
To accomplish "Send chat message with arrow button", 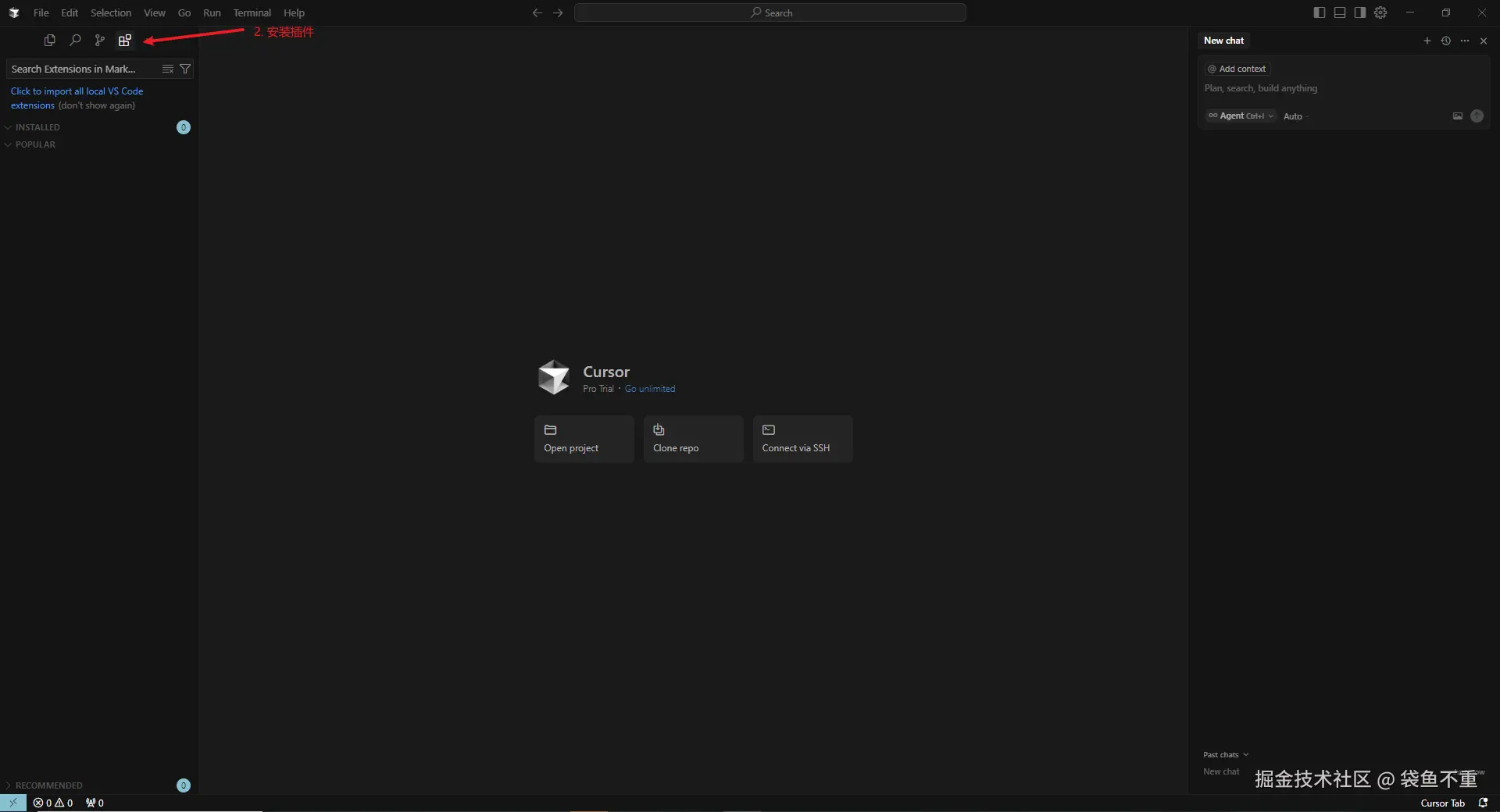I will tap(1477, 116).
